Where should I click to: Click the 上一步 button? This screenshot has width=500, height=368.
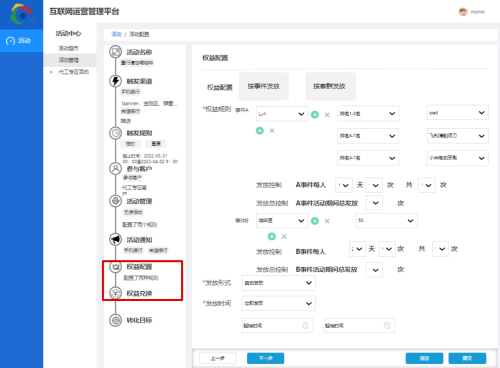pyautogui.click(x=217, y=358)
